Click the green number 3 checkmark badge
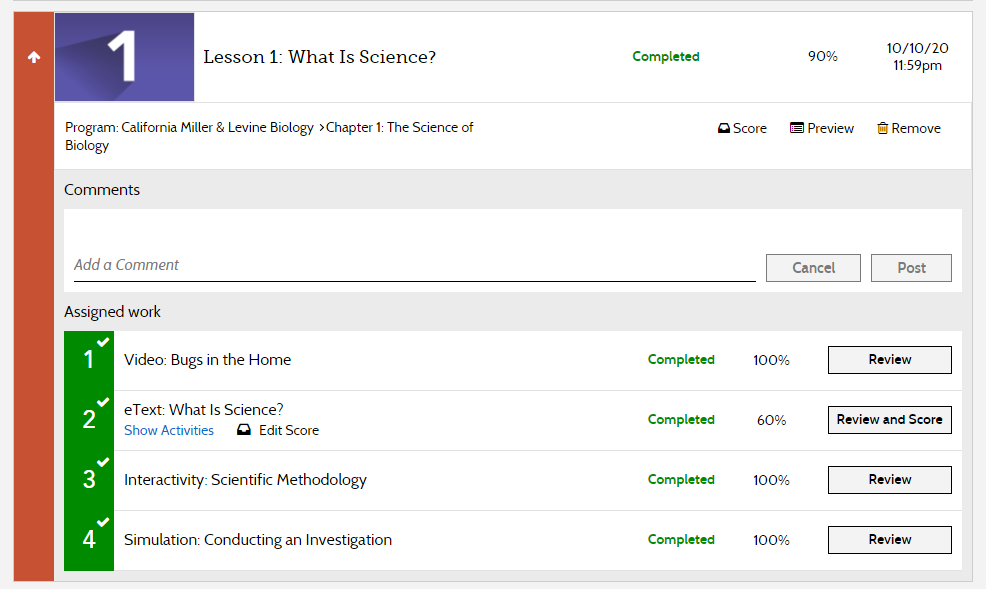Image resolution: width=986 pixels, height=589 pixels. click(x=89, y=480)
